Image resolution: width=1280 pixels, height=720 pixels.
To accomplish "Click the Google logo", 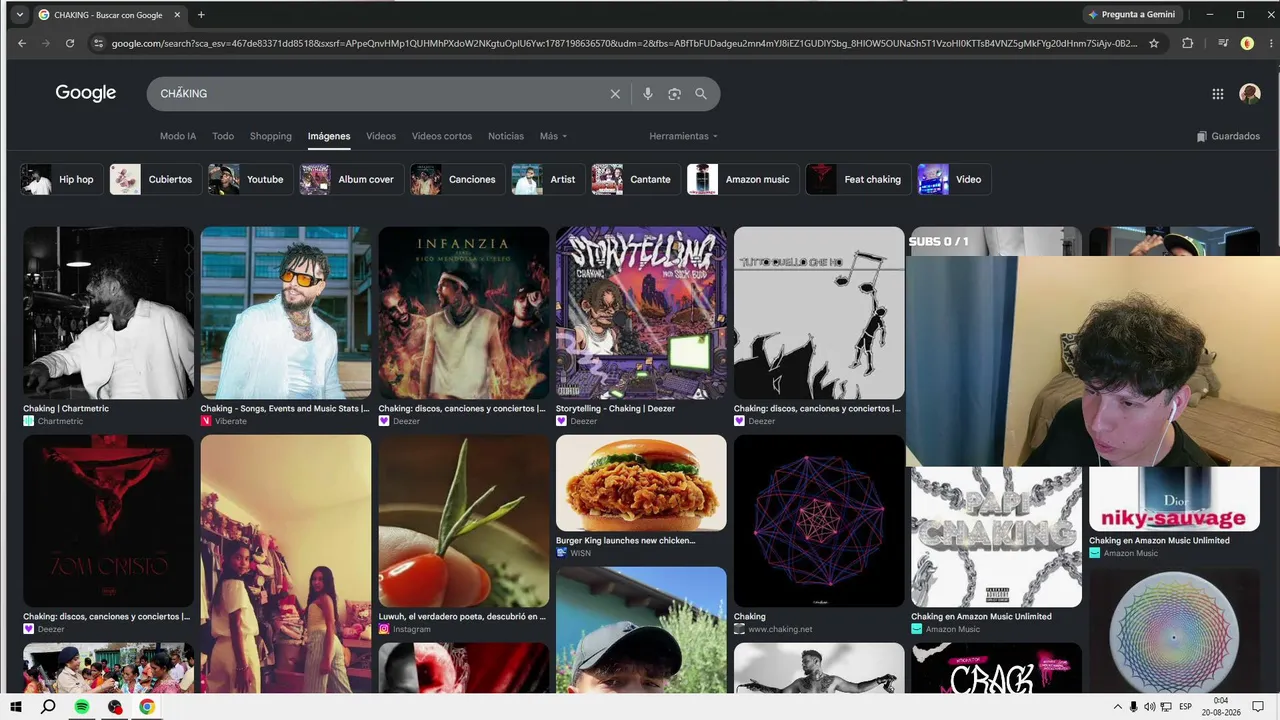I will pyautogui.click(x=86, y=93).
